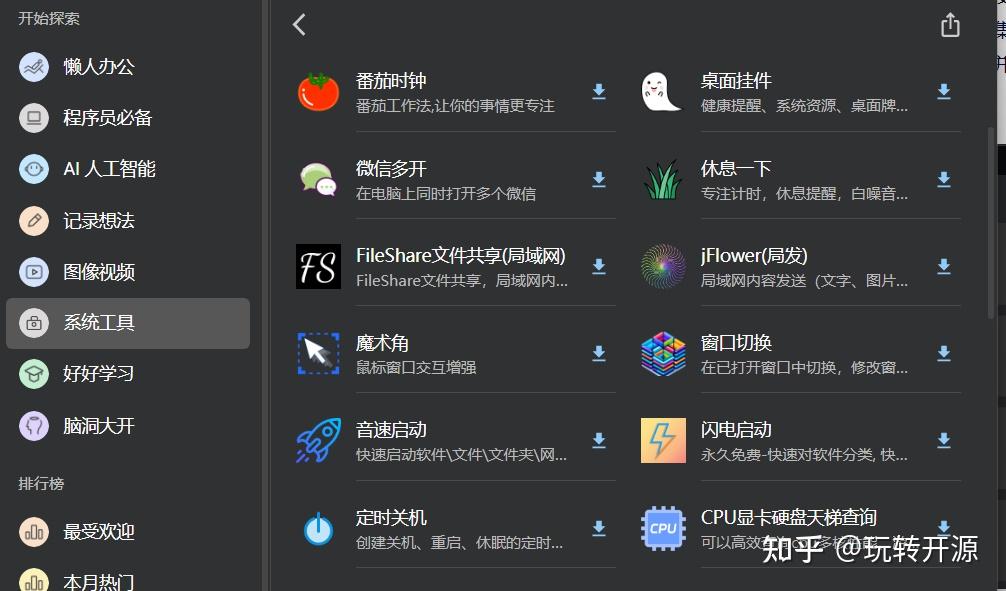Screen dimensions: 1006x591
Task: Select the 定时关机 power icon
Action: 317,527
